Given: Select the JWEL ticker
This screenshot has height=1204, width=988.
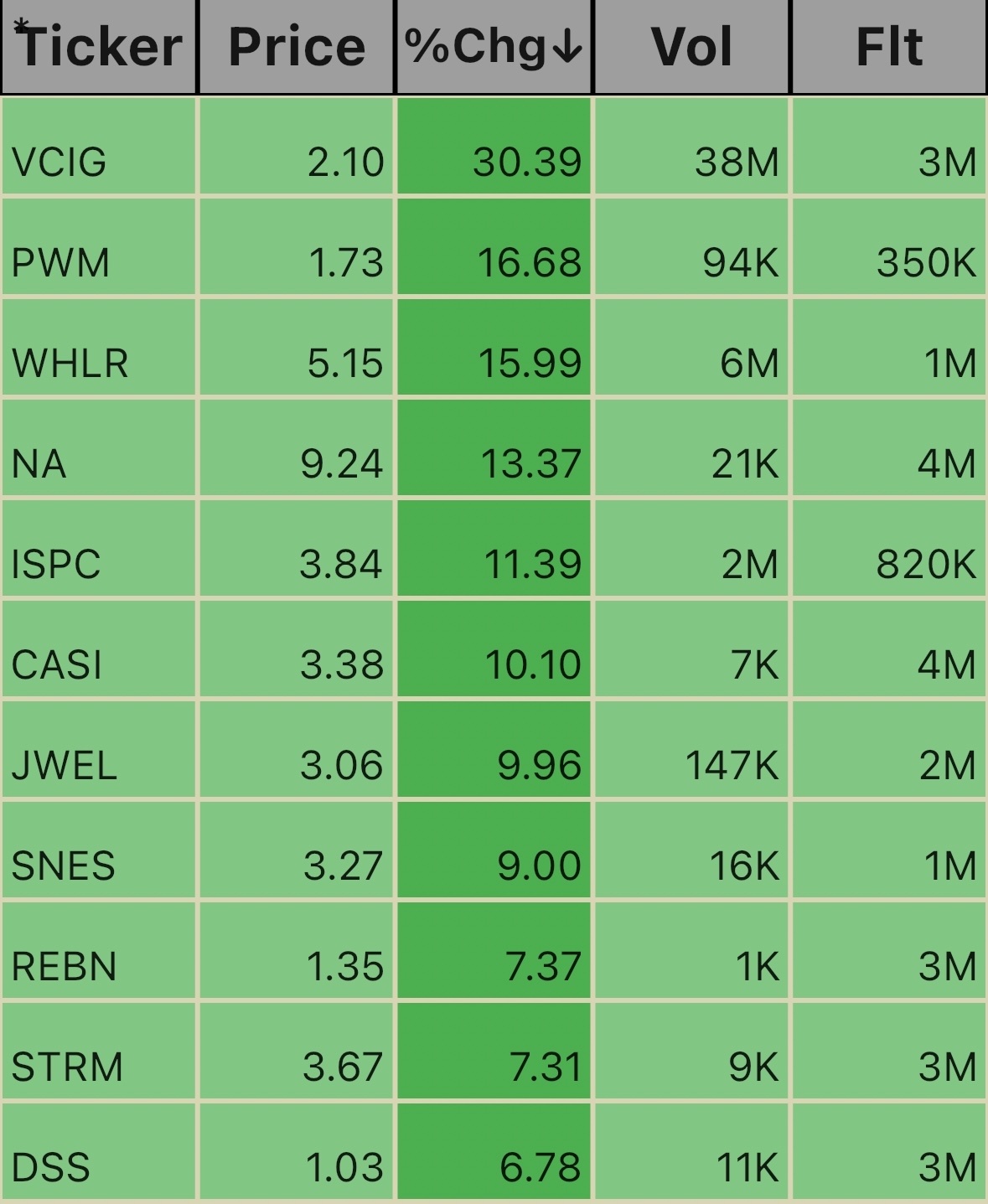Looking at the screenshot, I should tap(65, 766).
